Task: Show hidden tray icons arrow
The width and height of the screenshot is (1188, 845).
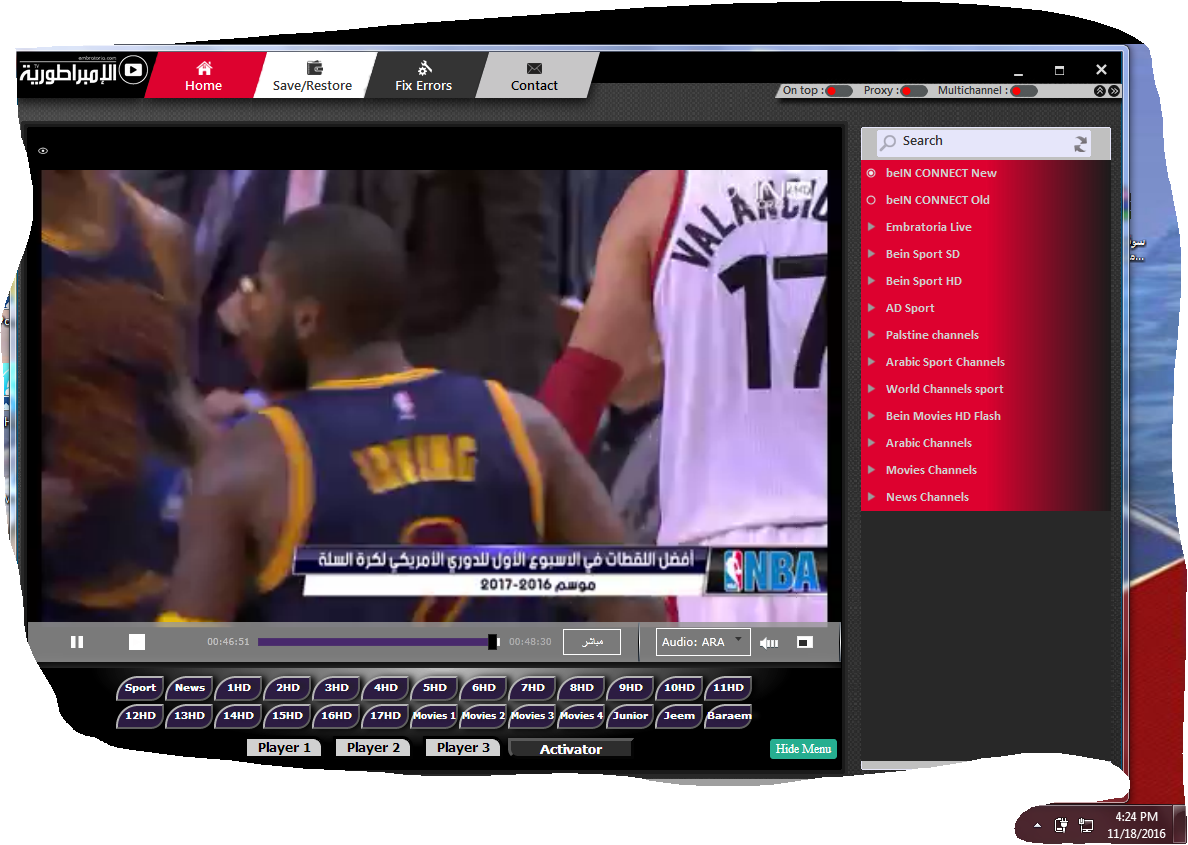Action: (x=1037, y=825)
